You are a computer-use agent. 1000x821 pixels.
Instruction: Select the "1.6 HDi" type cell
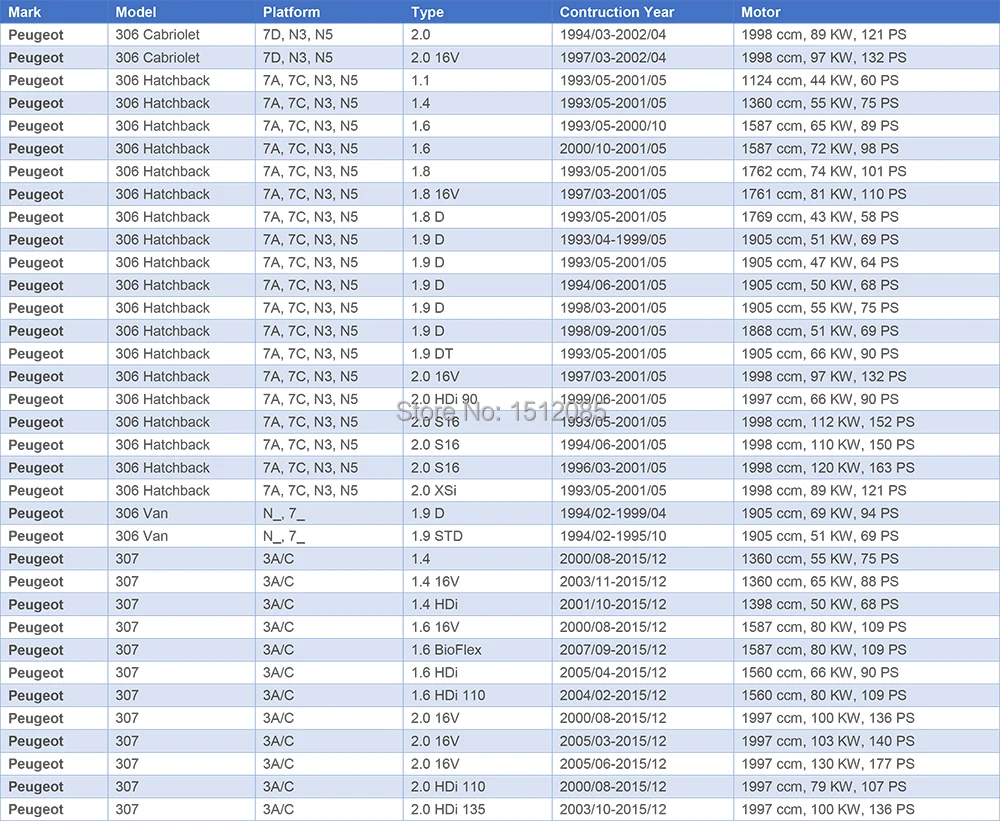tap(478, 673)
